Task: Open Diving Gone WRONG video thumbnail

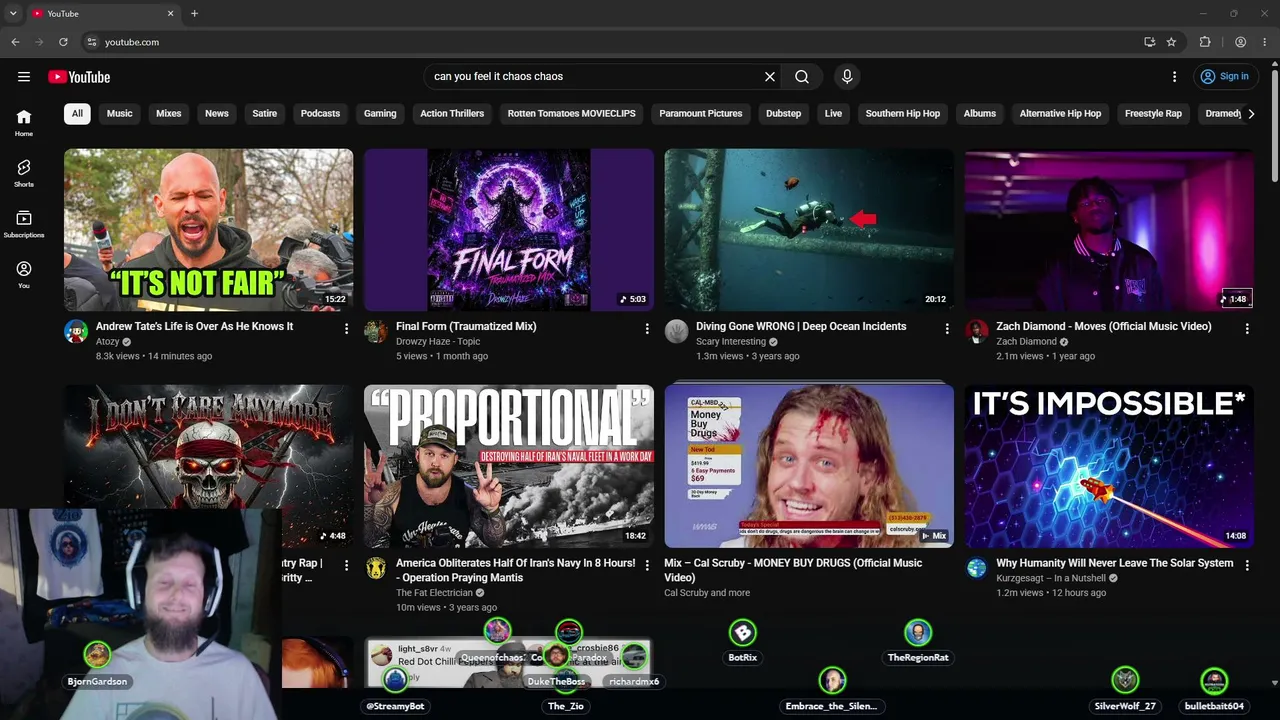Action: click(x=809, y=230)
